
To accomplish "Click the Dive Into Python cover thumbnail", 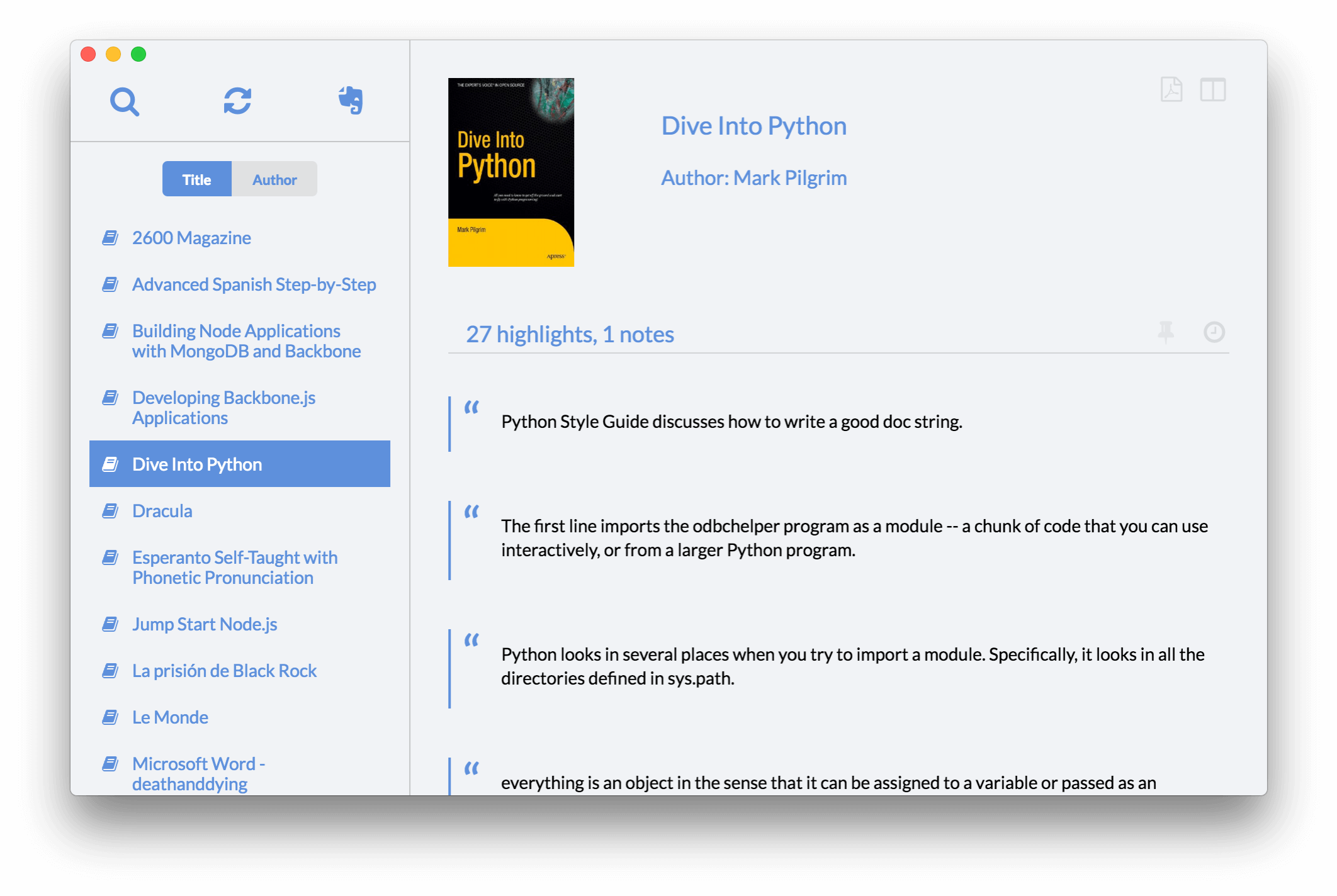I will [x=511, y=171].
